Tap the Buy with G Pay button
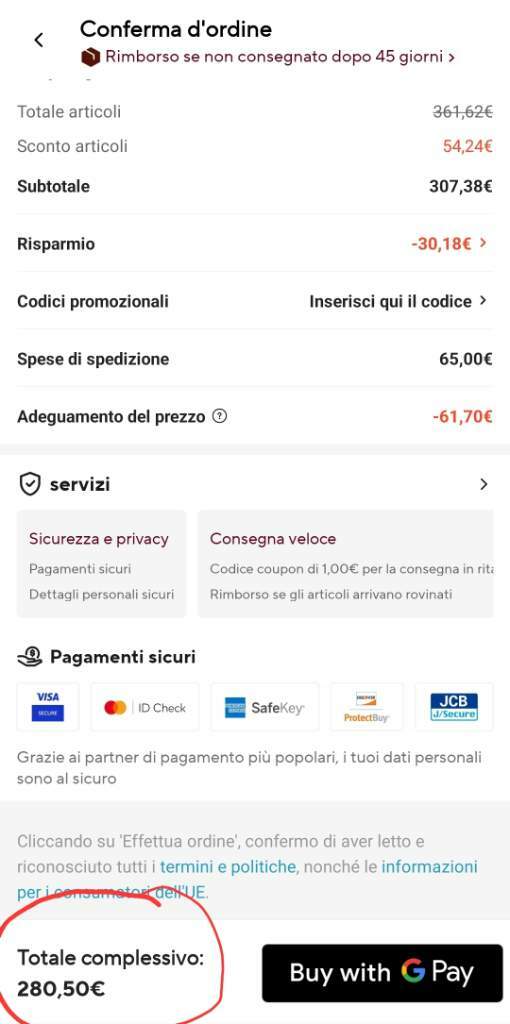Image resolution: width=510 pixels, height=1024 pixels. 383,972
